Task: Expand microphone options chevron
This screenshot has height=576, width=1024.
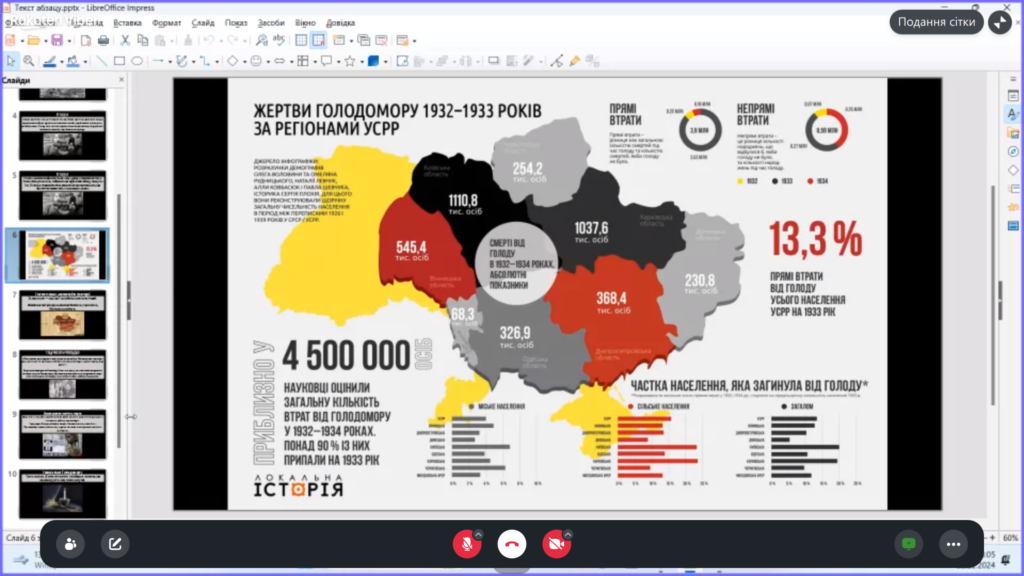Action: (x=479, y=534)
